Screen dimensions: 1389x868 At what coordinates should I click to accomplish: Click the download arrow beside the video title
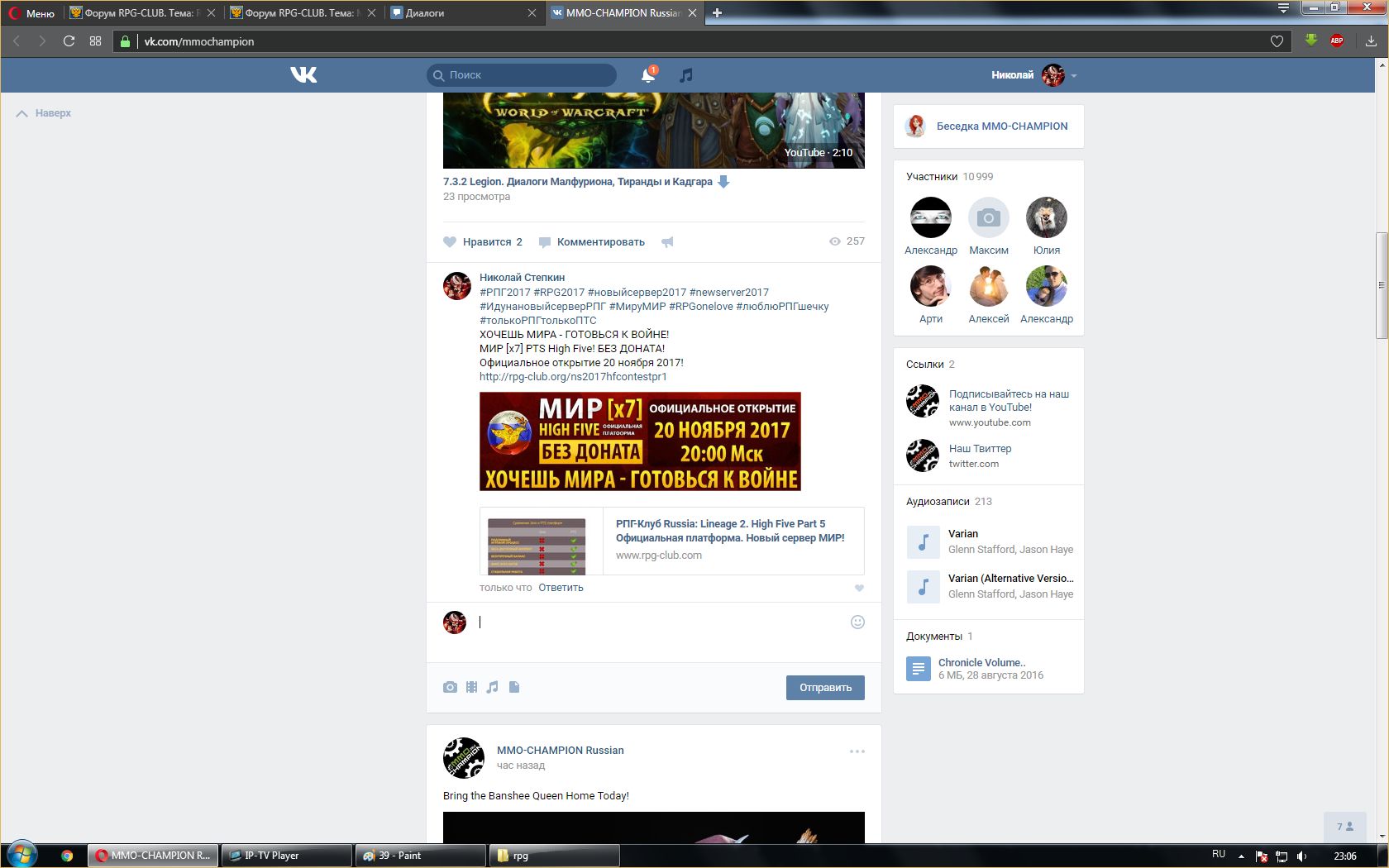723,182
